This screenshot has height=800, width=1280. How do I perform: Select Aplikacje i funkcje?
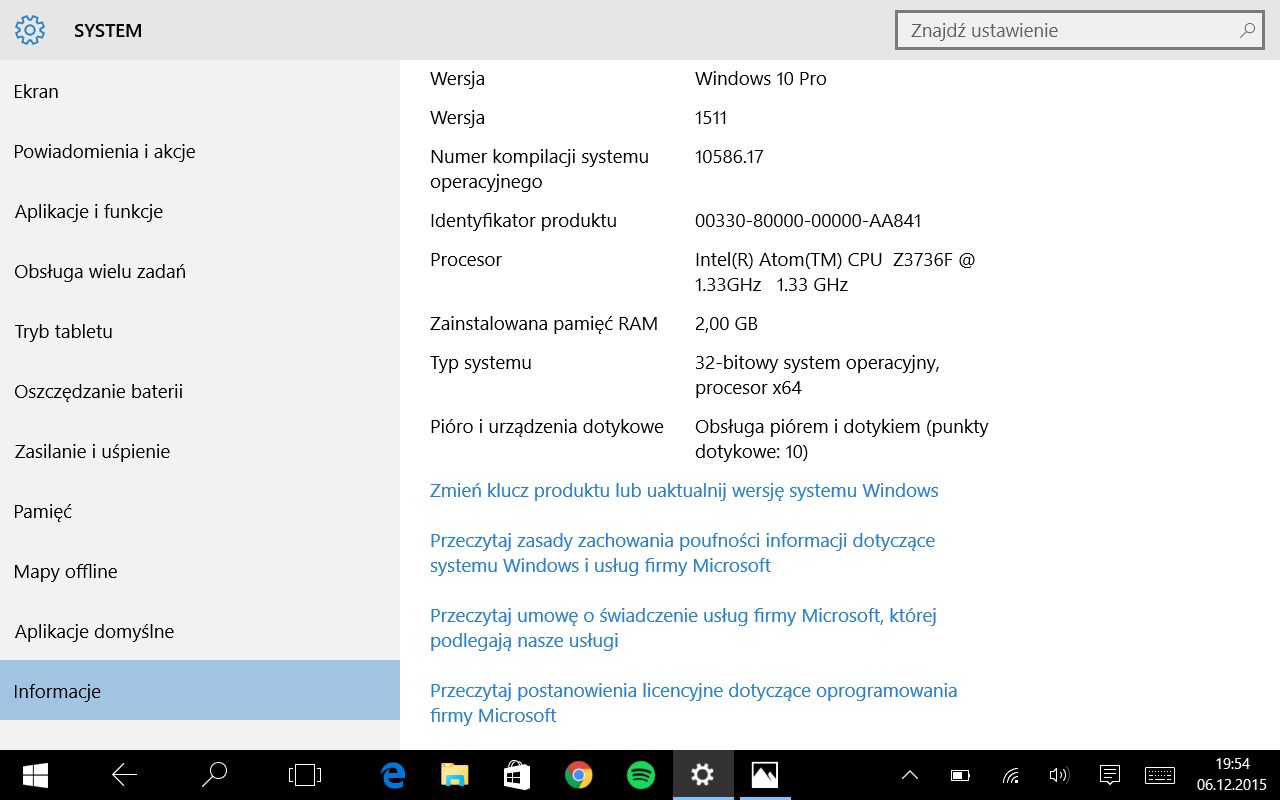[x=200, y=211]
